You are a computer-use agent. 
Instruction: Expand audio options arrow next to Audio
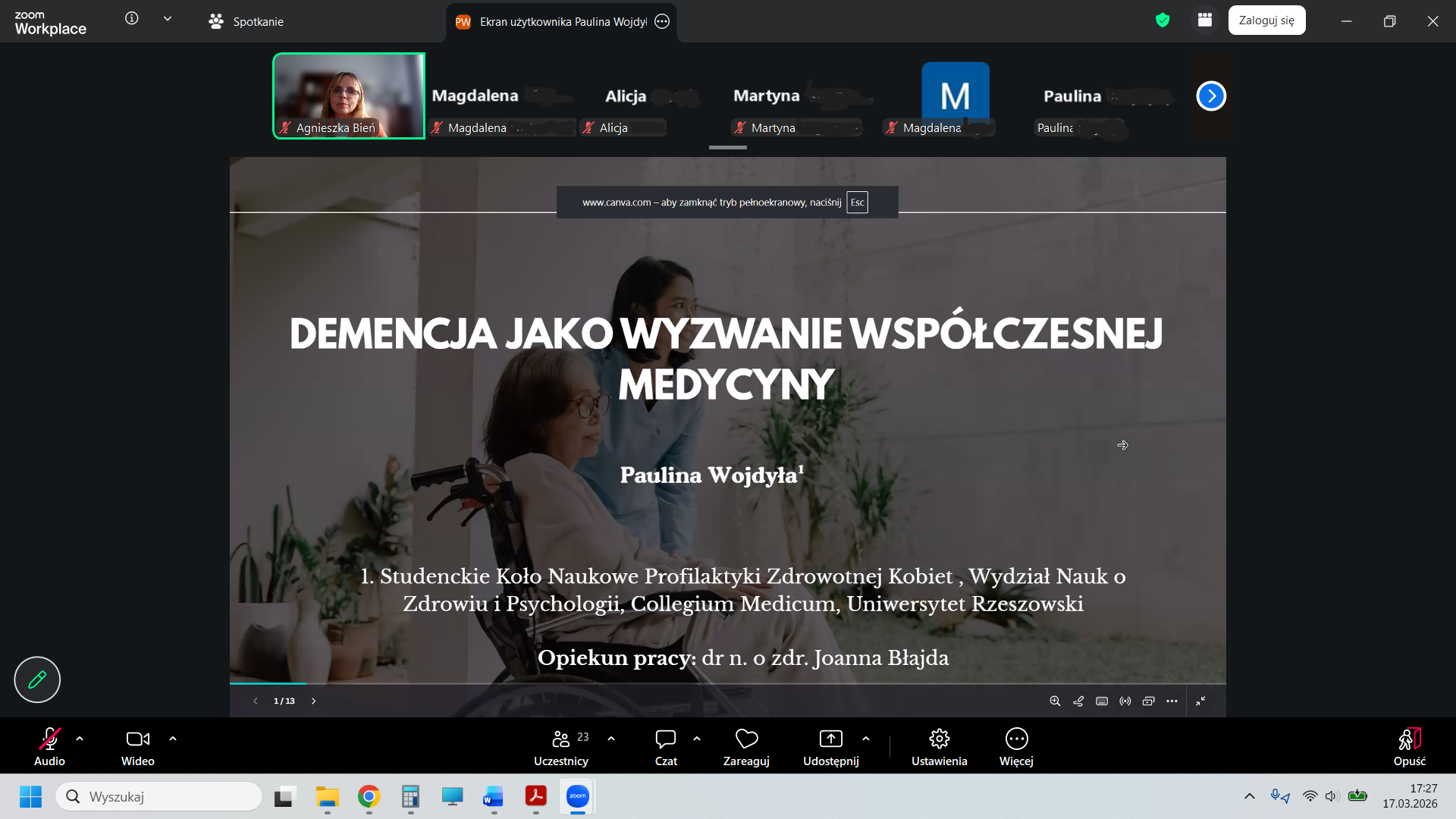[80, 739]
